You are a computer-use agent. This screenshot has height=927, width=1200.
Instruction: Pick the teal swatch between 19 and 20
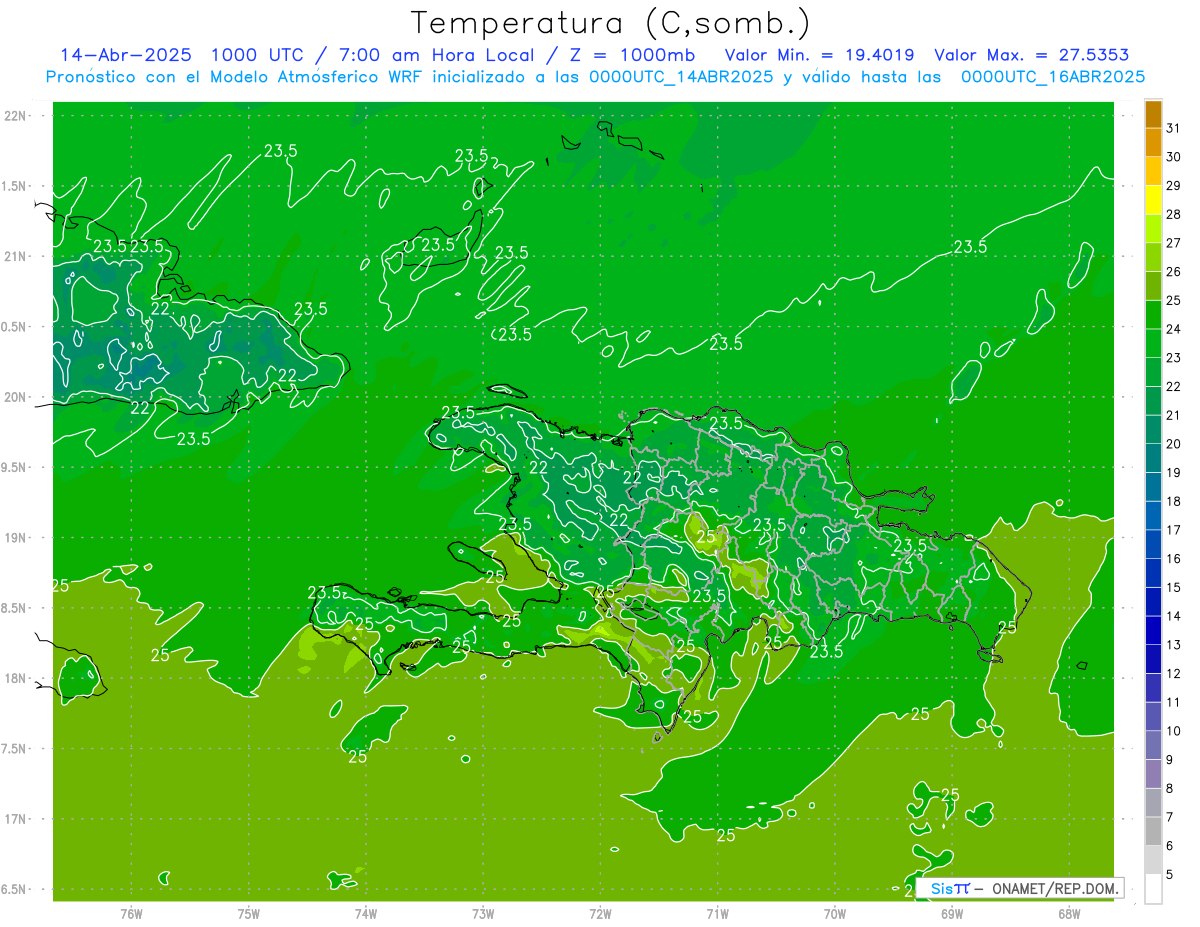pos(1153,459)
